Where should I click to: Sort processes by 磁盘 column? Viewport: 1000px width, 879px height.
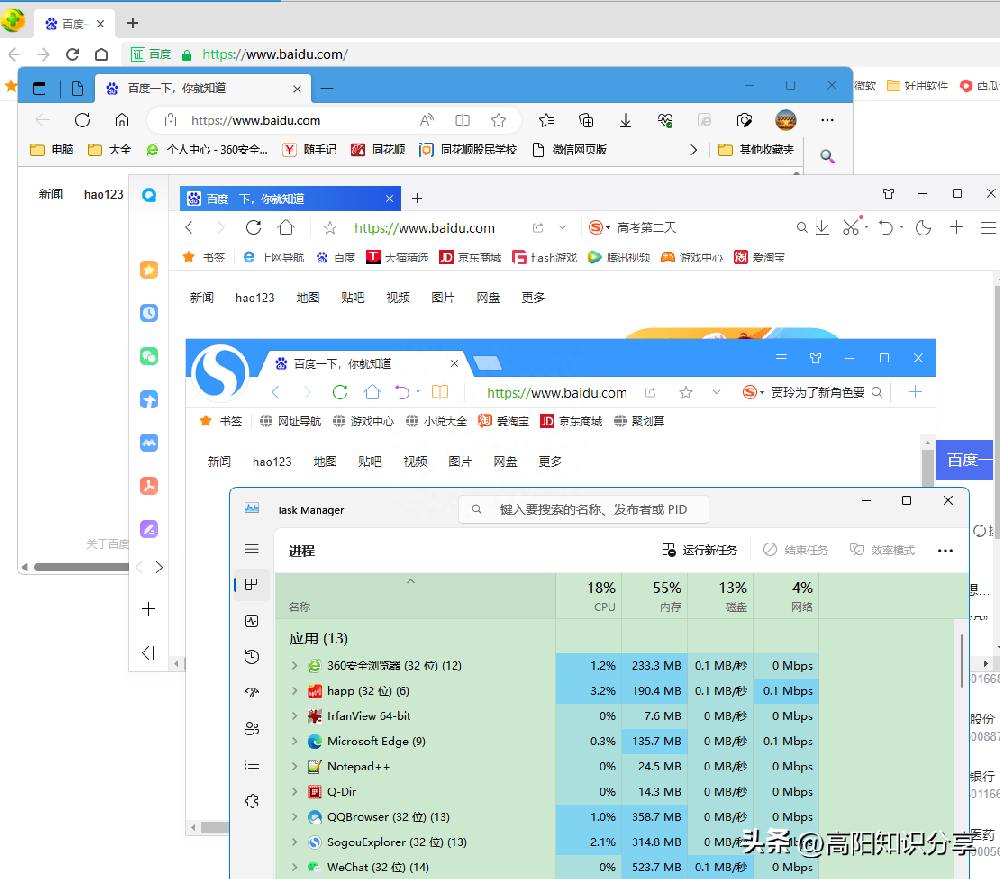click(721, 596)
